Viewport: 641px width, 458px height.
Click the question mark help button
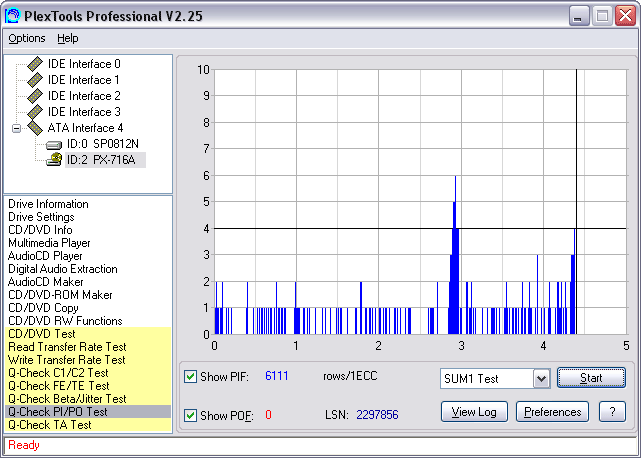[x=612, y=412]
